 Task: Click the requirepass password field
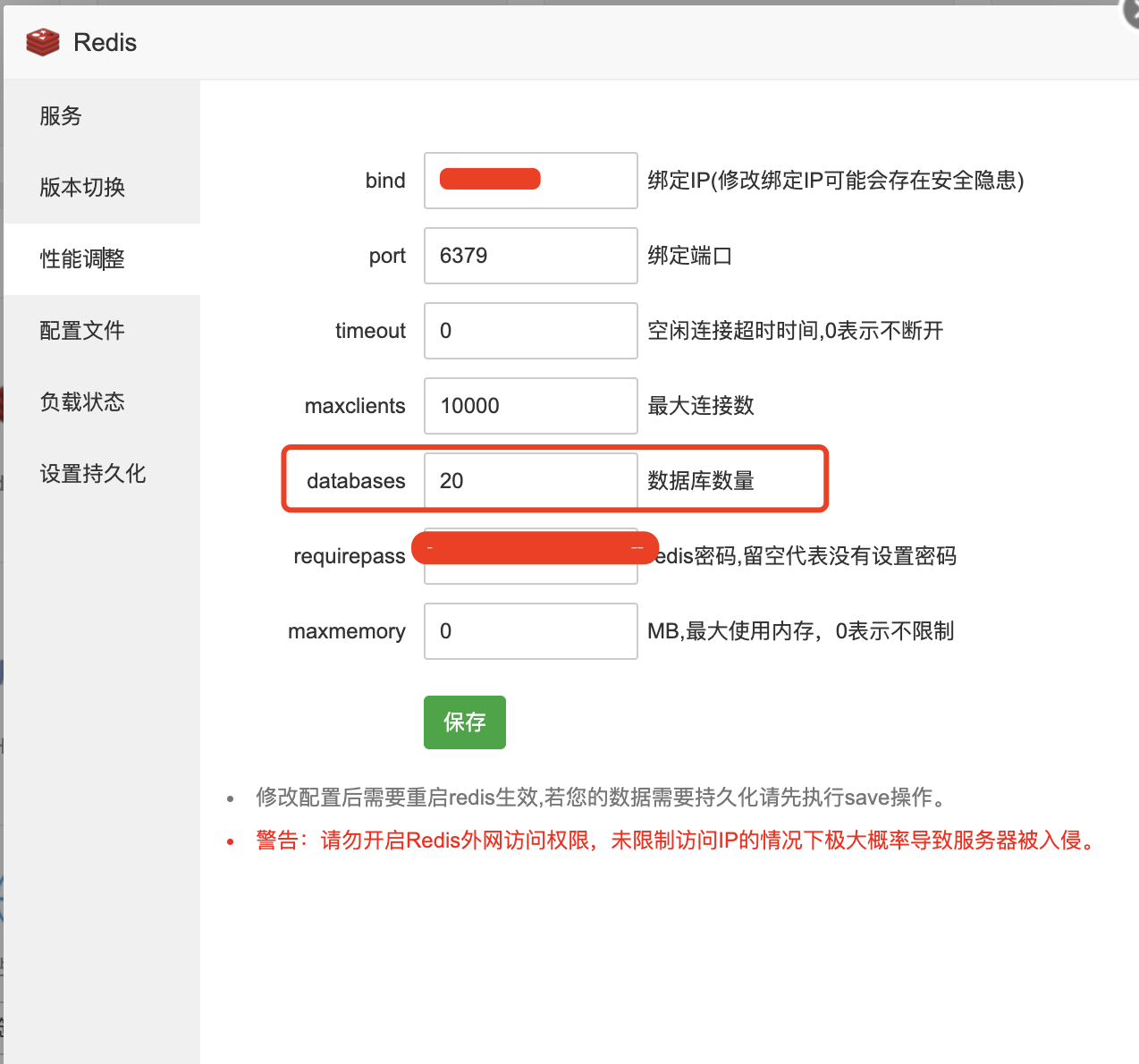[x=531, y=556]
